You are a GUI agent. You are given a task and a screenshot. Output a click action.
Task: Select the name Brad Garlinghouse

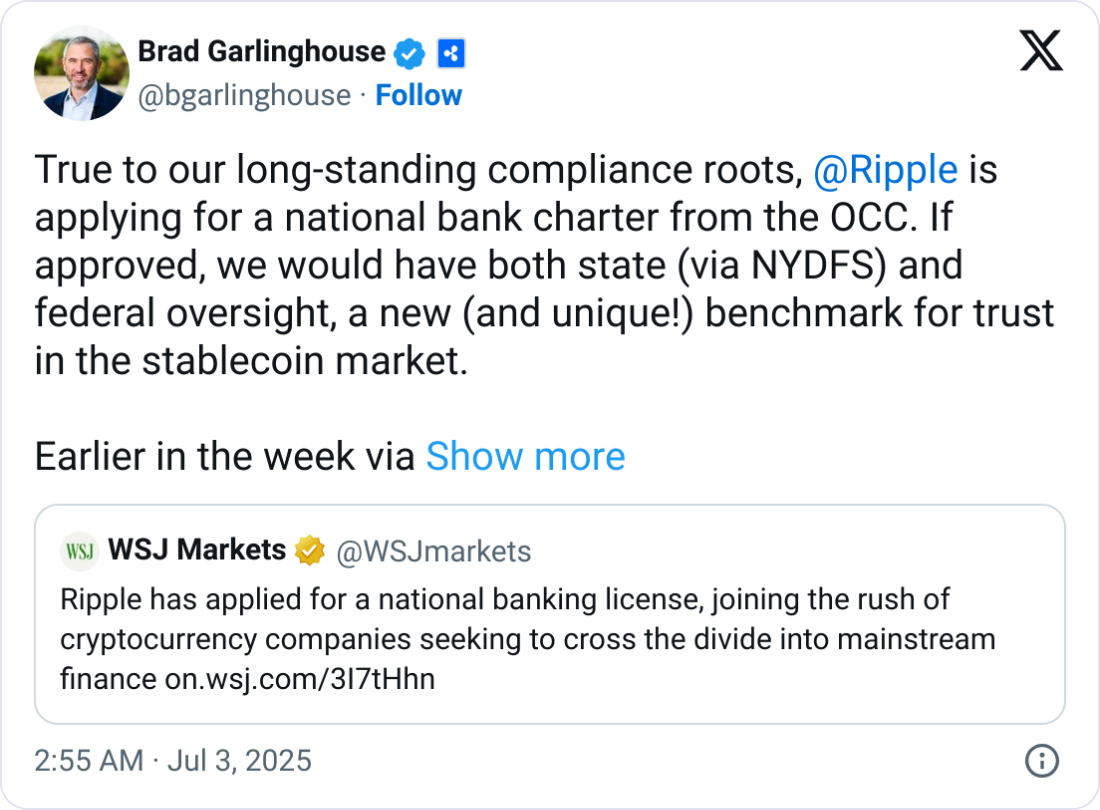[262, 51]
